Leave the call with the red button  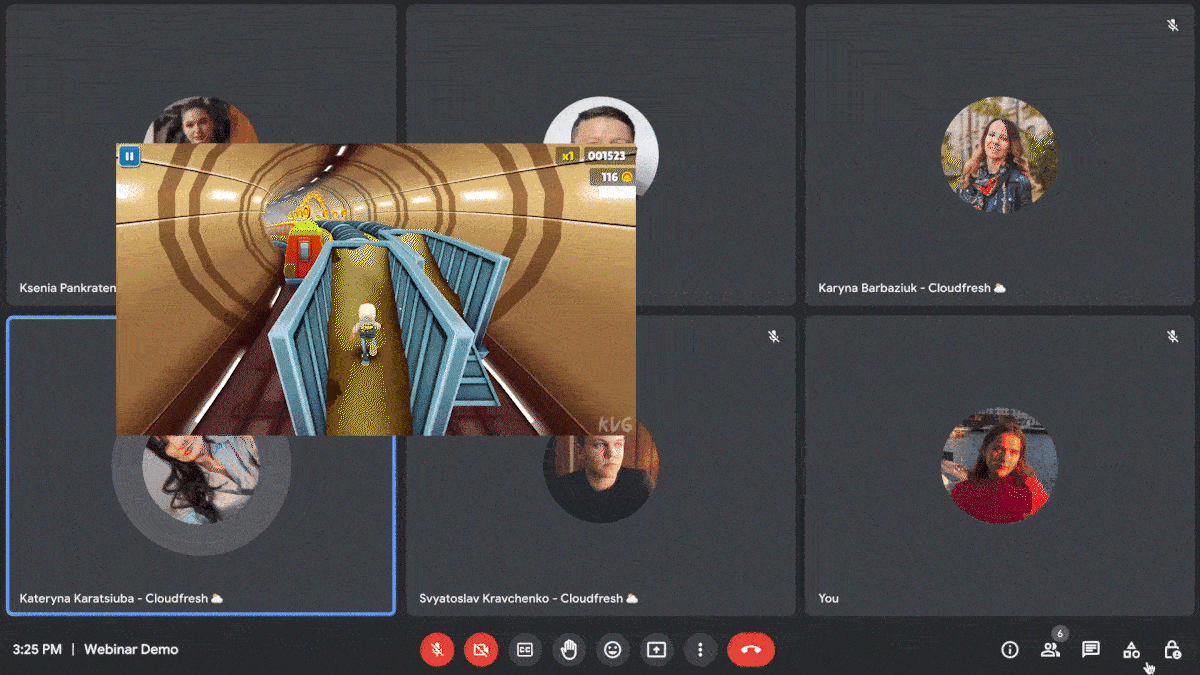(751, 650)
